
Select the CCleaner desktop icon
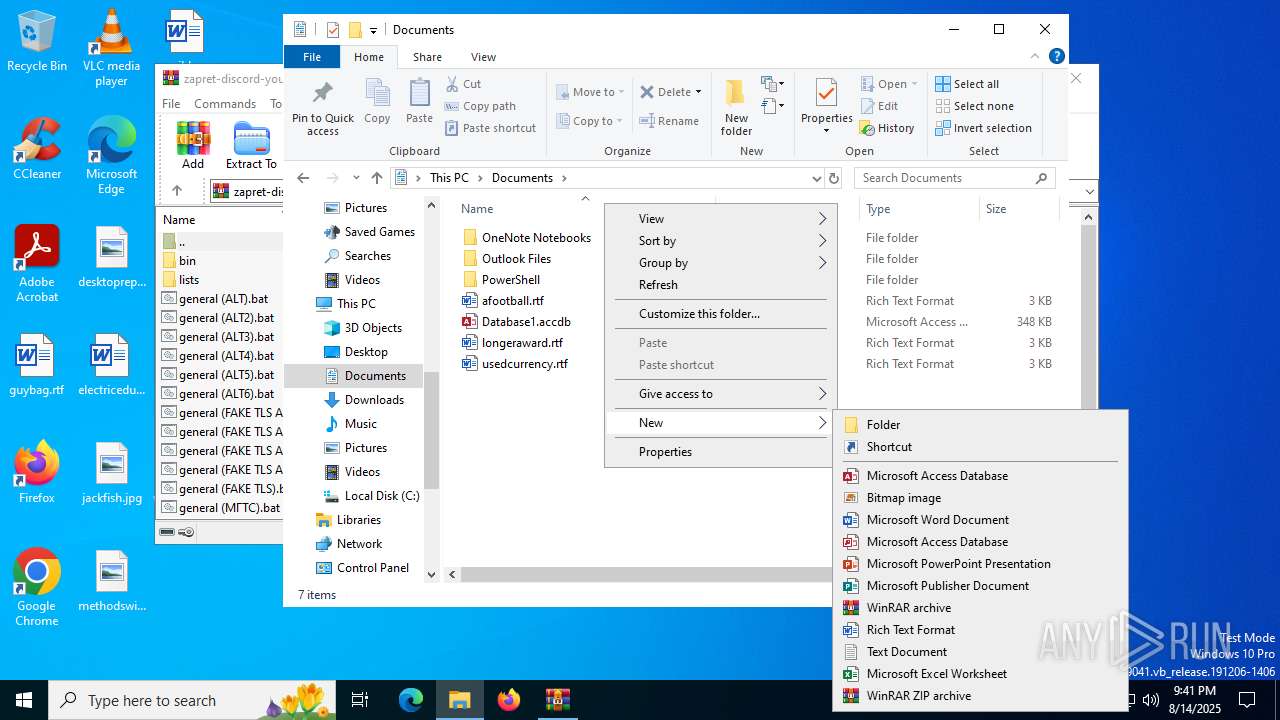pos(37,148)
